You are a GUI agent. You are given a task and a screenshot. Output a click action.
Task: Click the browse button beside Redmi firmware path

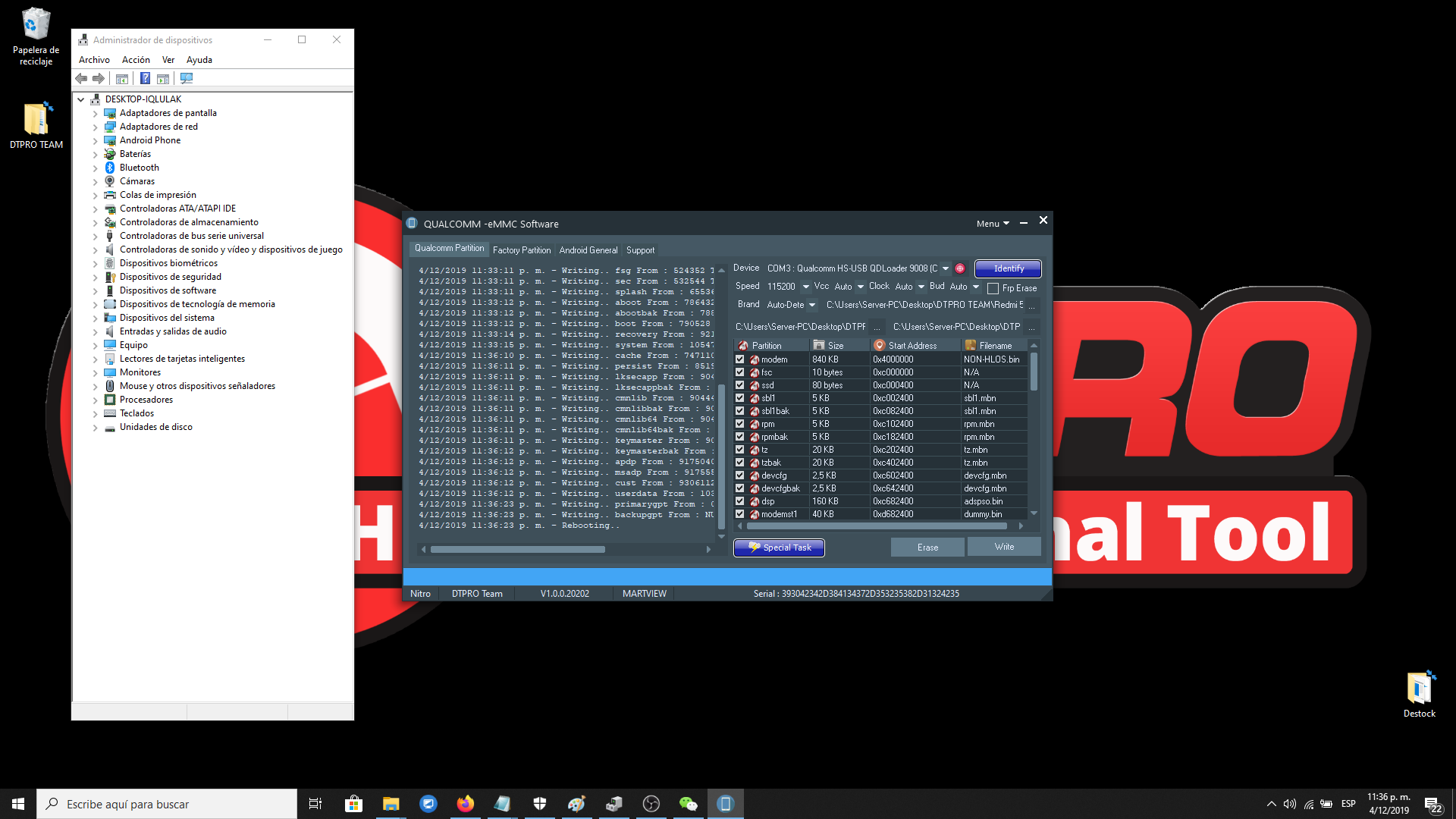1032,305
